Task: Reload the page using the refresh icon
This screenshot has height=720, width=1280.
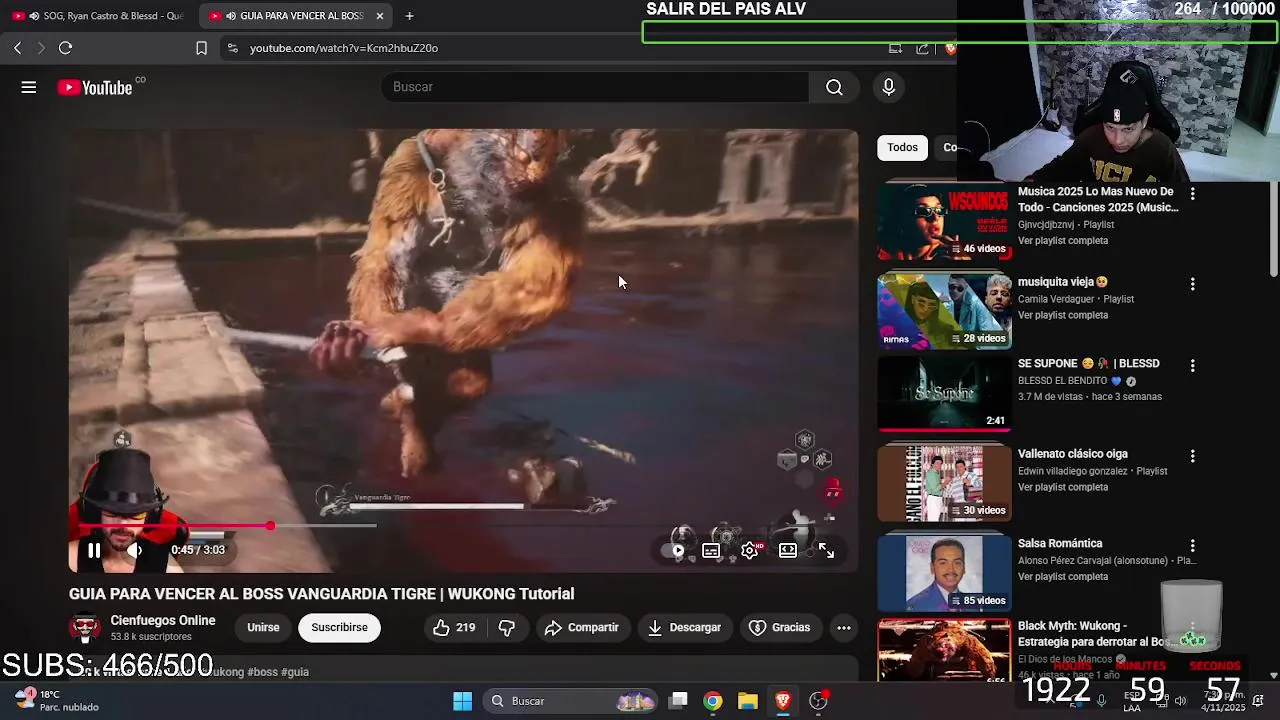Action: point(65,48)
